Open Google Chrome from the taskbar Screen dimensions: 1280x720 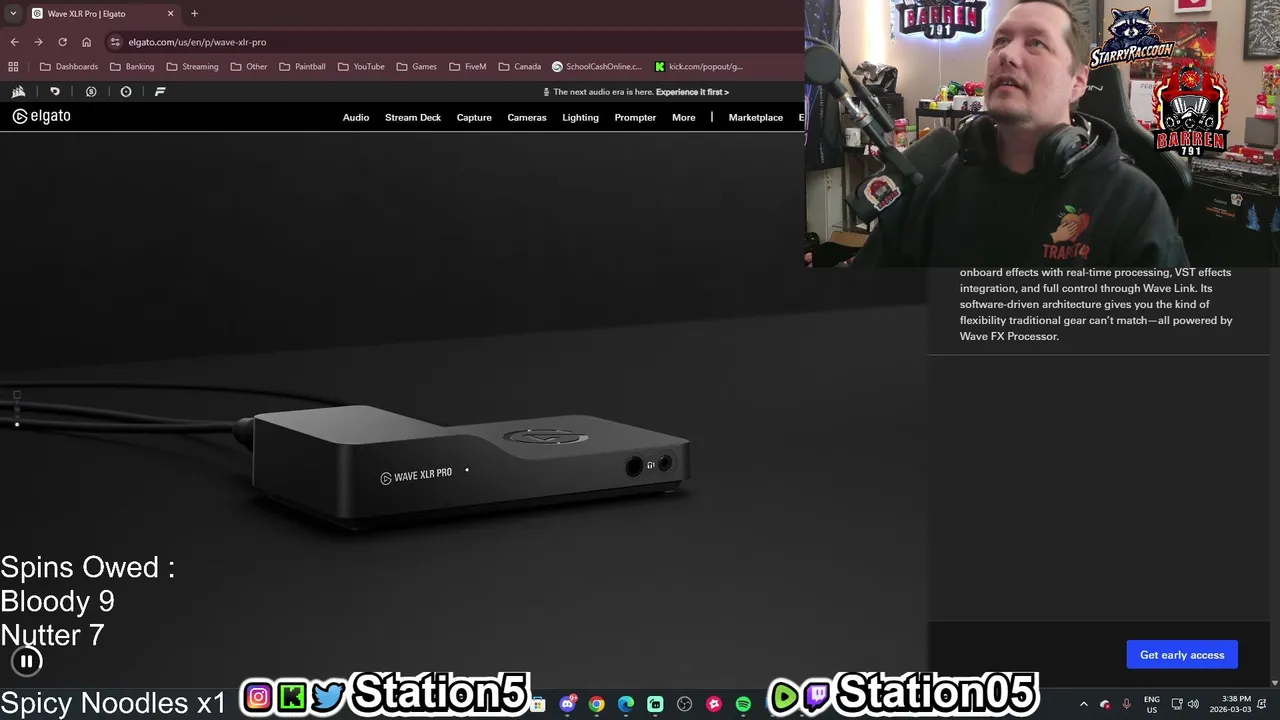click(596, 704)
